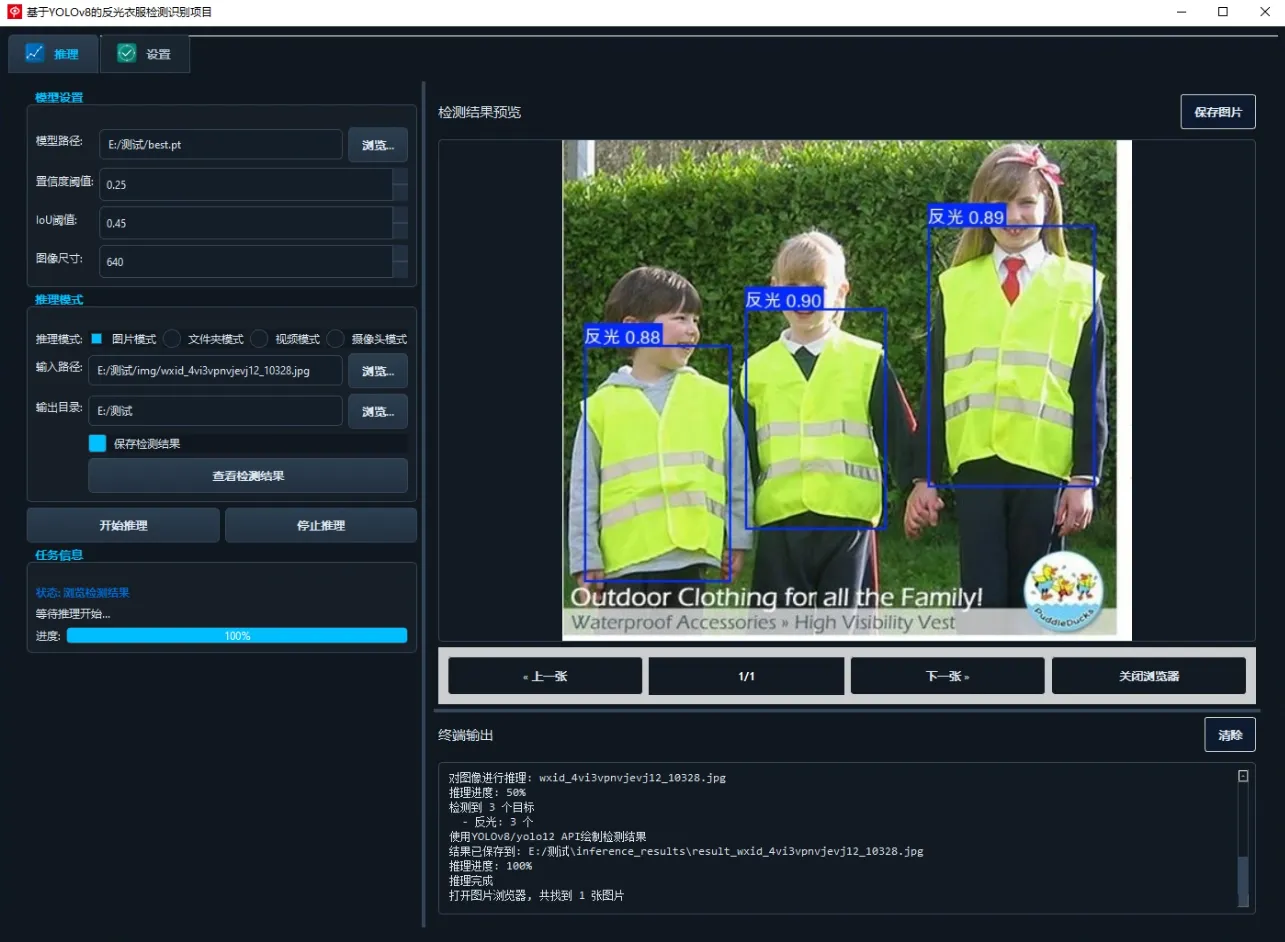The height and width of the screenshot is (942, 1285).
Task: Open the 浏览 dialog for 输入路径
Action: (377, 371)
